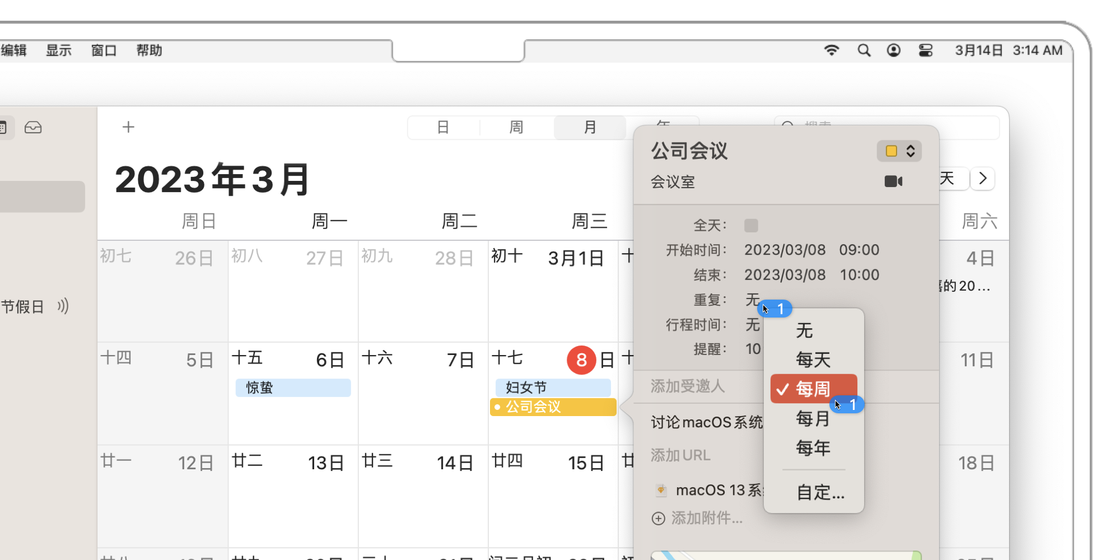Viewport: 1120px width, 560px height.
Task: Click the macOS 13 attachment file icon
Action: [661, 490]
